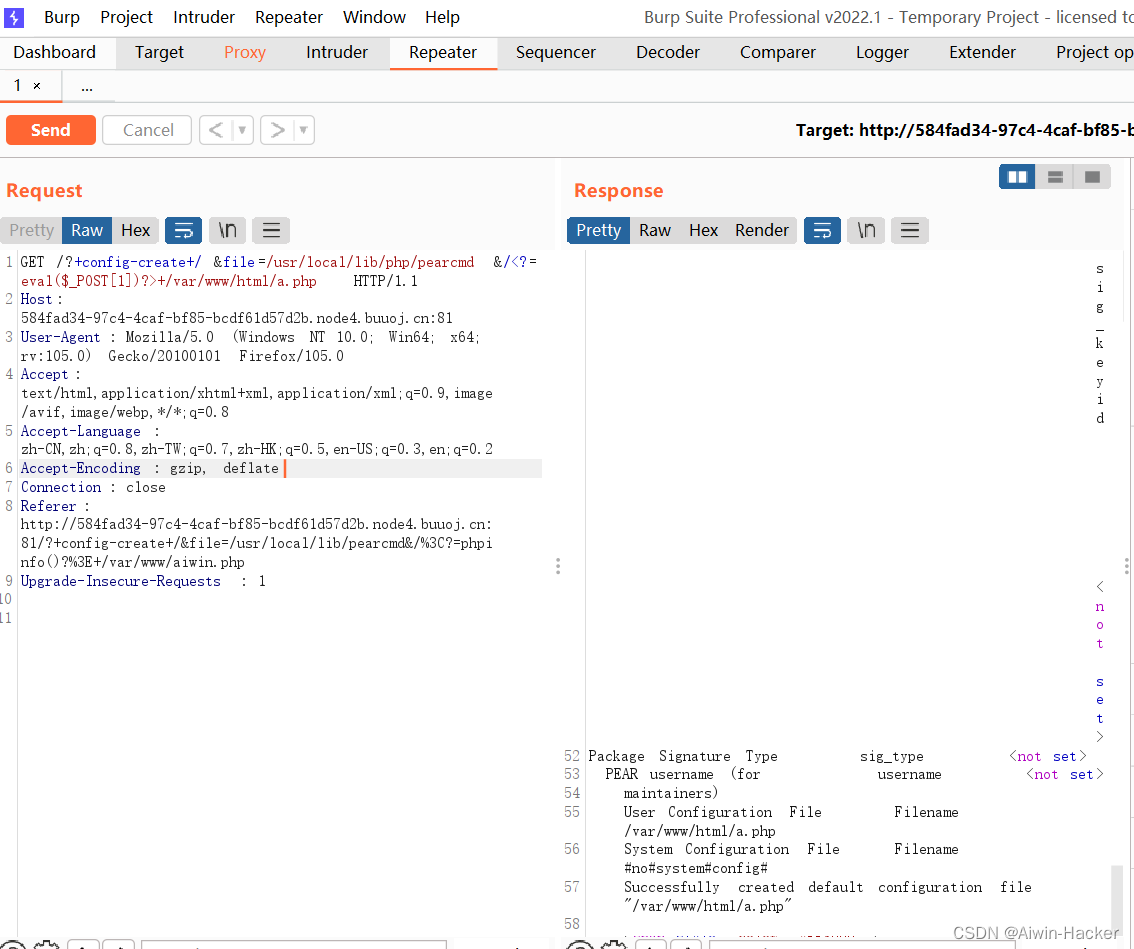Select Repeater sub-tab 1
The height and width of the screenshot is (949, 1134).
[18, 86]
